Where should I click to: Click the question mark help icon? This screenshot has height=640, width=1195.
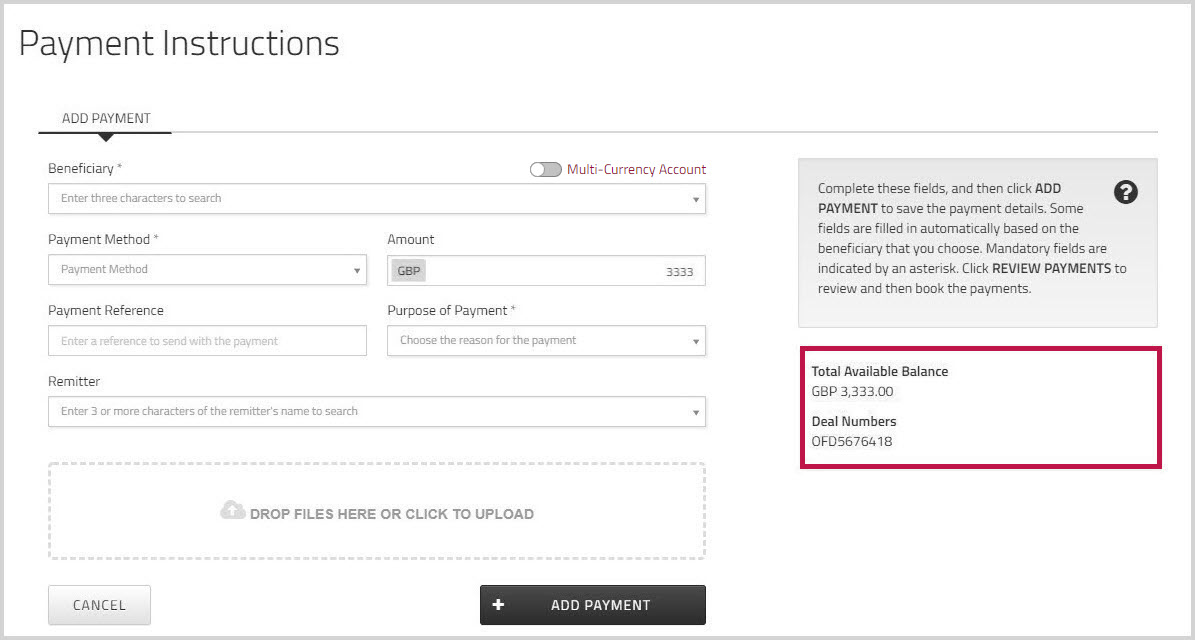coord(1125,194)
